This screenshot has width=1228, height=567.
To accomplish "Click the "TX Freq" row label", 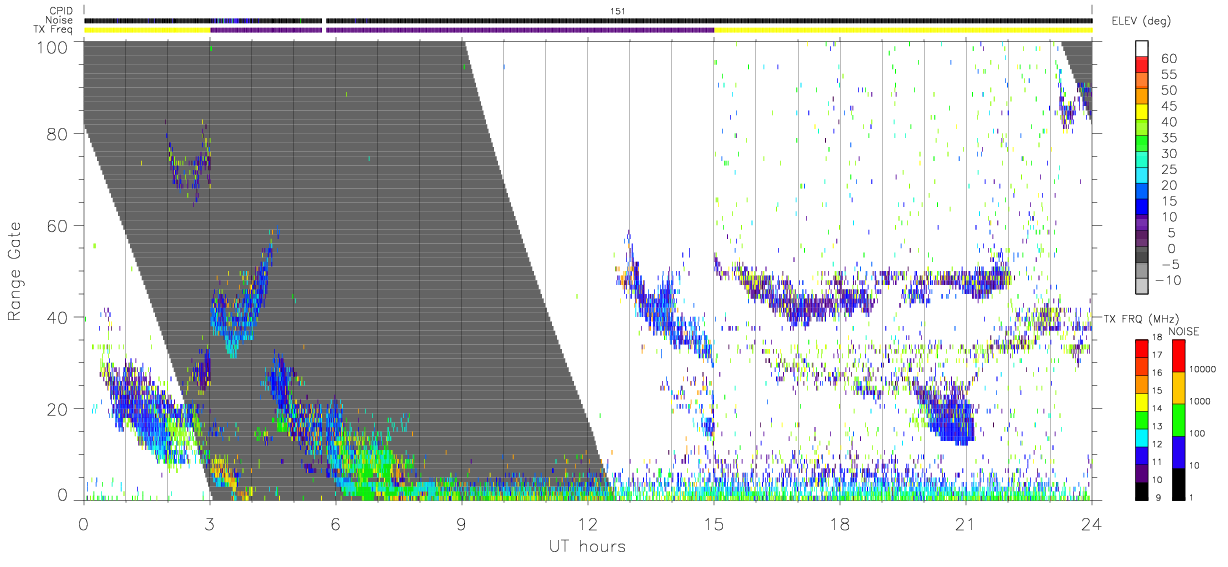I will coord(55,29).
